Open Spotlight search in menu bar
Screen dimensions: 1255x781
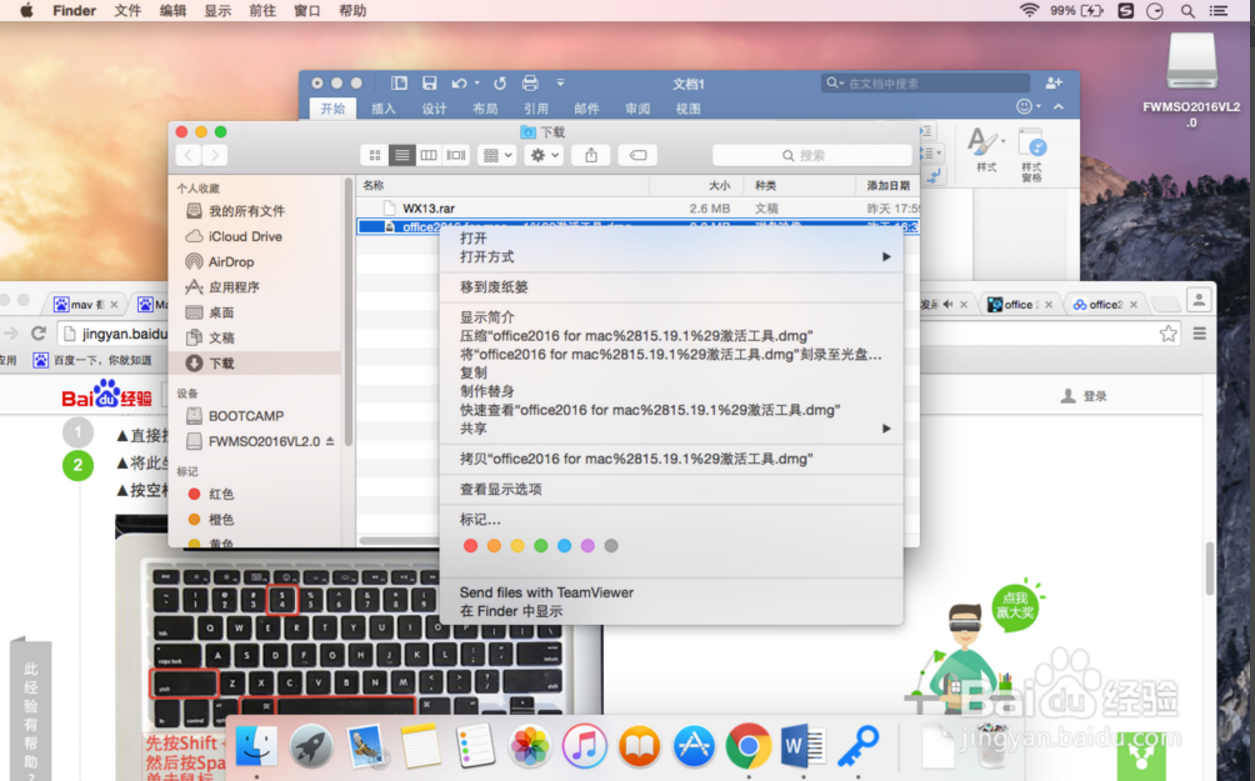[x=1188, y=11]
